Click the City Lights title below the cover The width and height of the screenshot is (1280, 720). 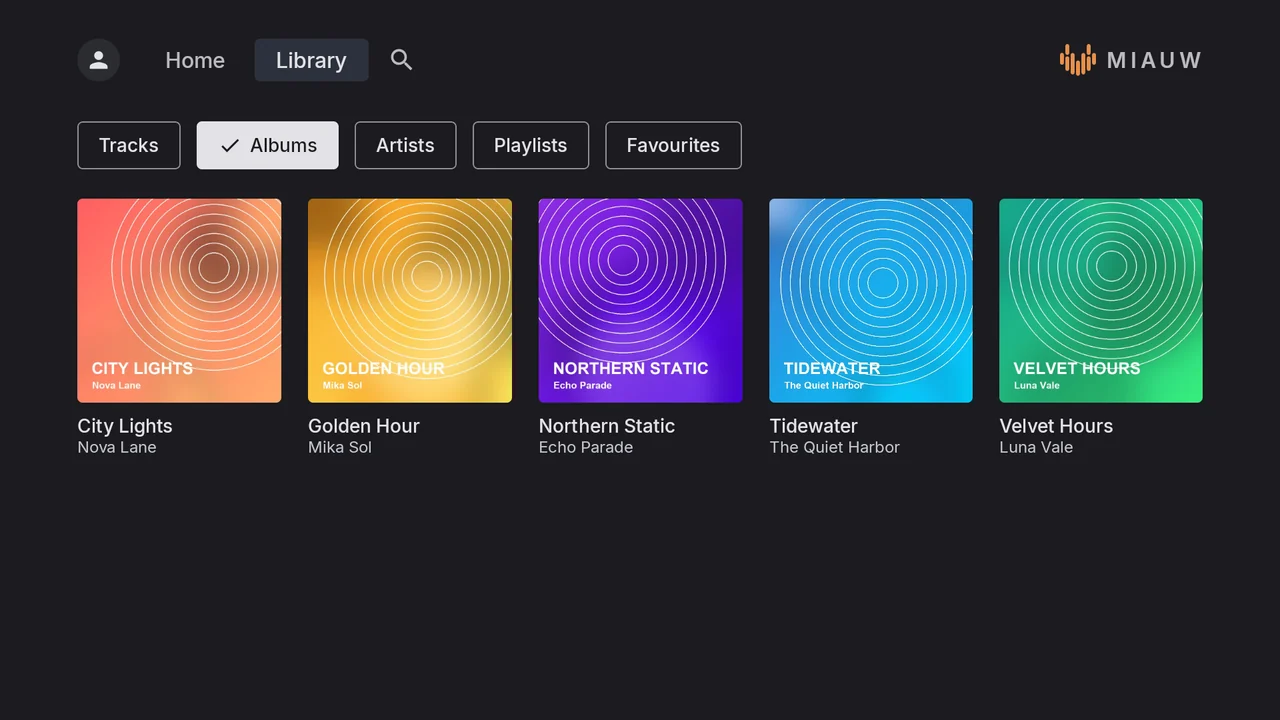tap(125, 426)
